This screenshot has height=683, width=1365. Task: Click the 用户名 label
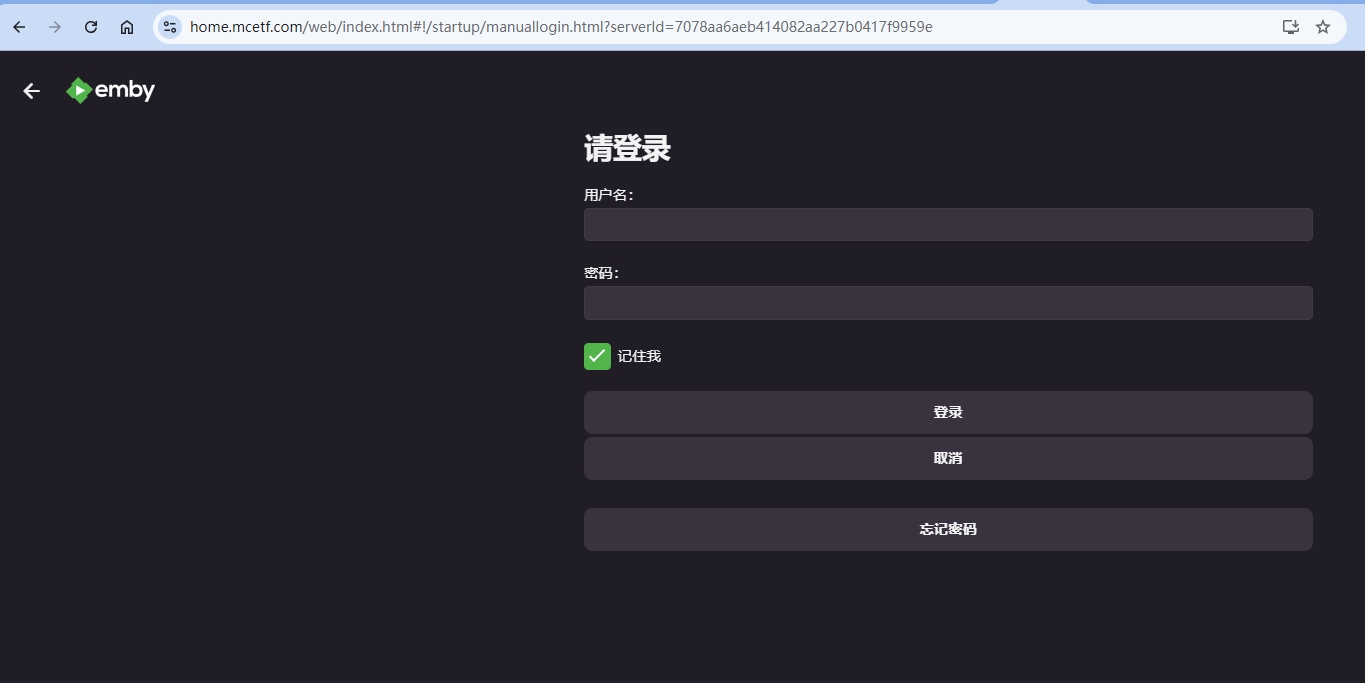coord(608,195)
